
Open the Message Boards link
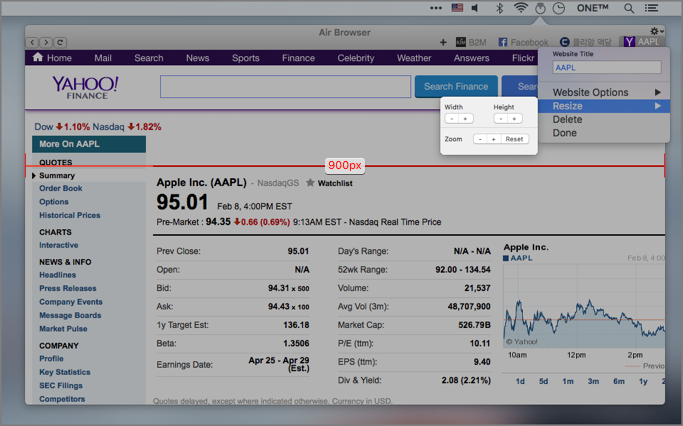point(70,315)
